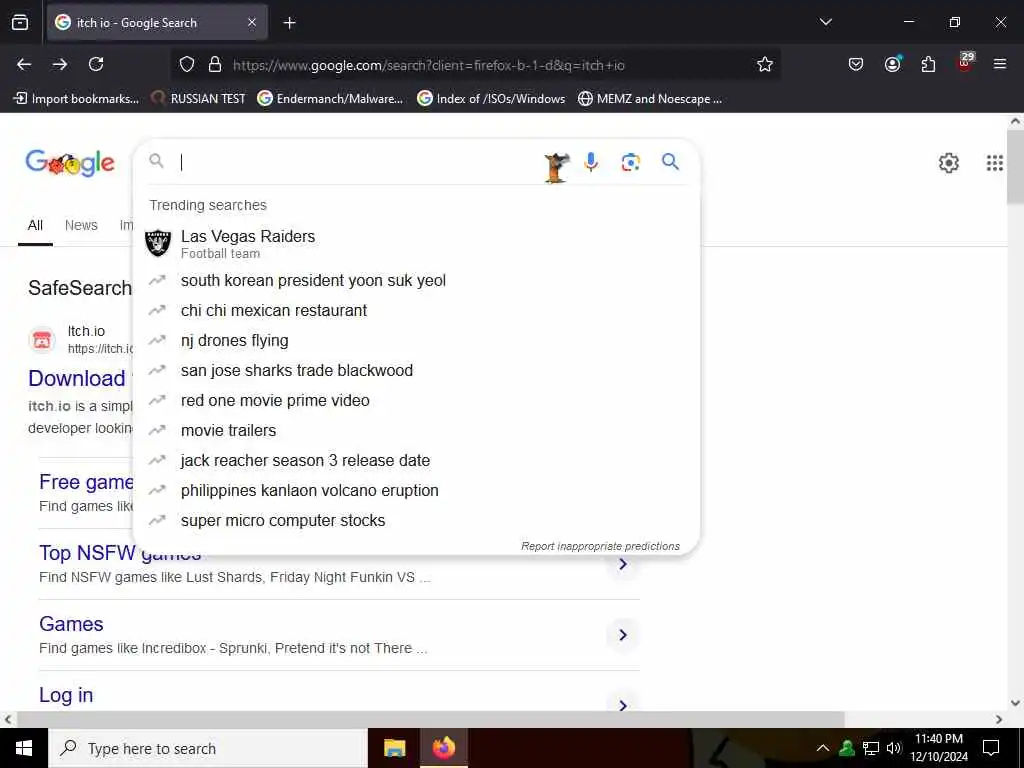The image size is (1024, 768).
Task: Switch to the News results tab
Action: [x=81, y=225]
